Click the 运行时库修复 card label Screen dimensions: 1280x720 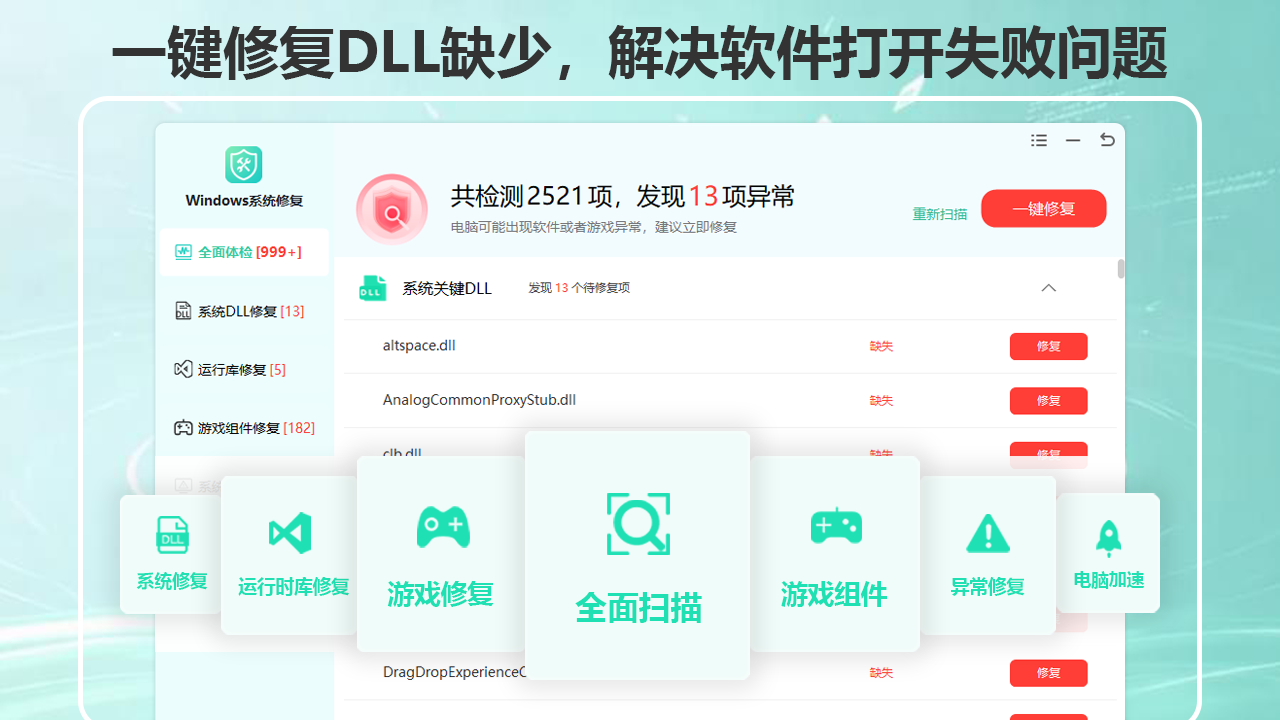tap(293, 586)
